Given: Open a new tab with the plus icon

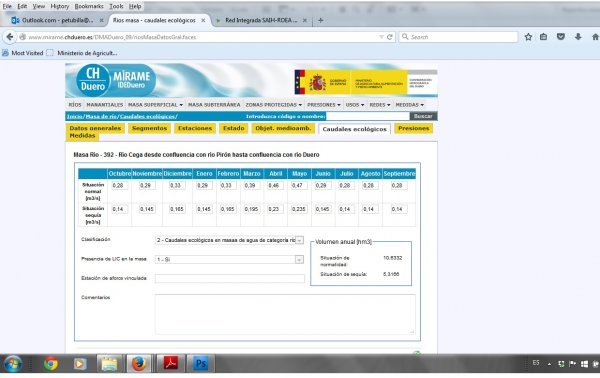Looking at the screenshot, I should [321, 20].
